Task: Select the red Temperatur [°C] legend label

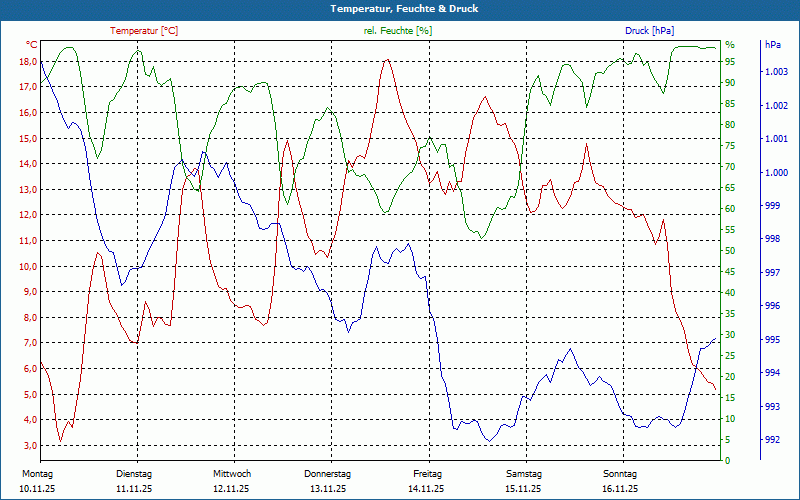Action: (x=144, y=31)
